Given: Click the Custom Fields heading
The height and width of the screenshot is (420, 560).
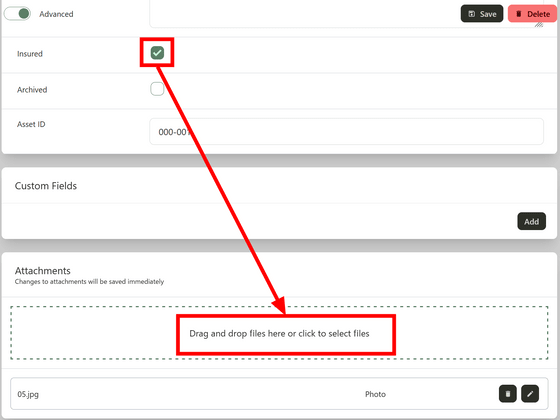Looking at the screenshot, I should (x=46, y=186).
